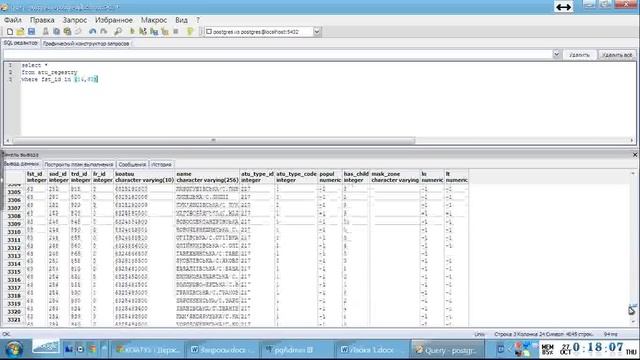This screenshot has height=360, width=640.
Task: Cut selected text via toolbar icon
Action: coord(46,31)
